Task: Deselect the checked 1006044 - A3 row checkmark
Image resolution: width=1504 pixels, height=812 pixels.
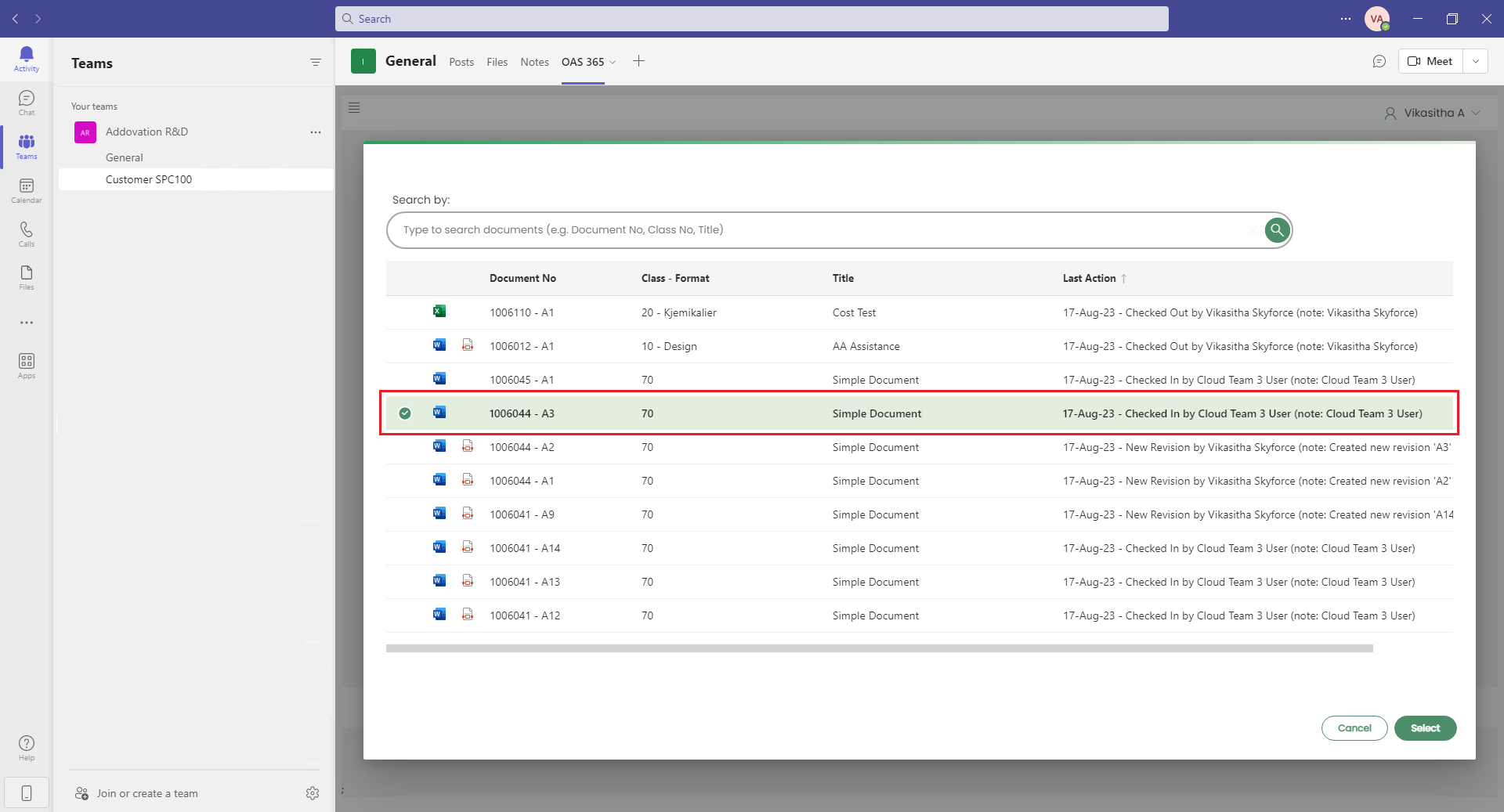Action: click(x=405, y=413)
